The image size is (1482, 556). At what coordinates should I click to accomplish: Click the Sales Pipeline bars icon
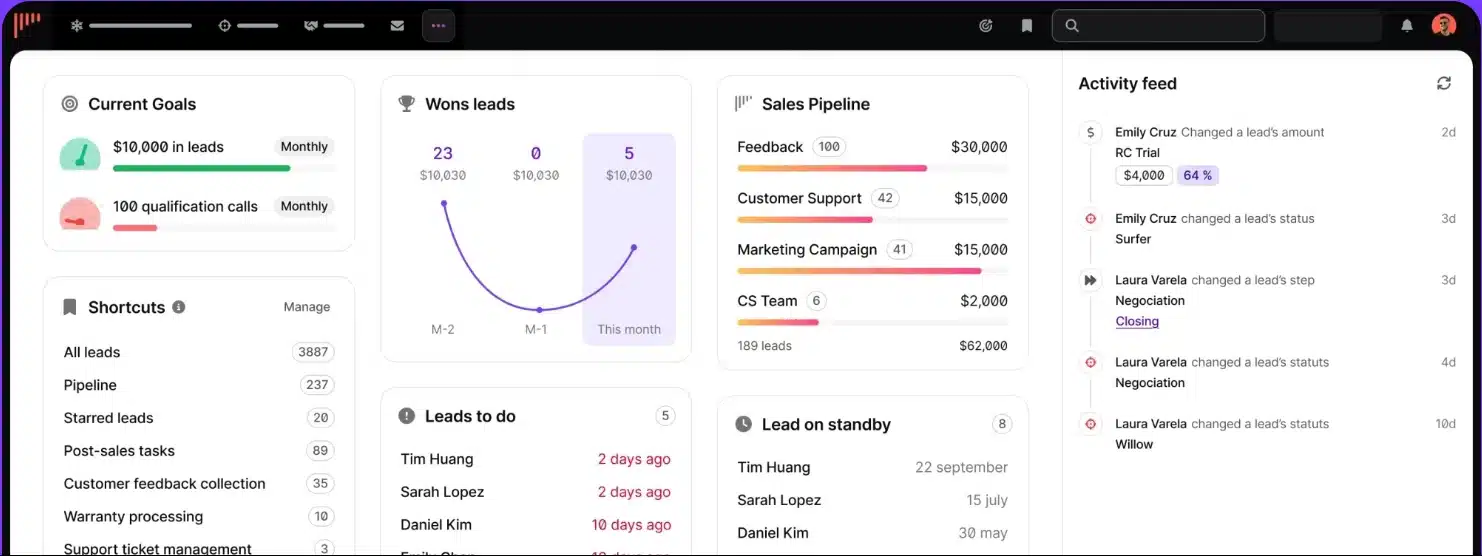(x=743, y=103)
